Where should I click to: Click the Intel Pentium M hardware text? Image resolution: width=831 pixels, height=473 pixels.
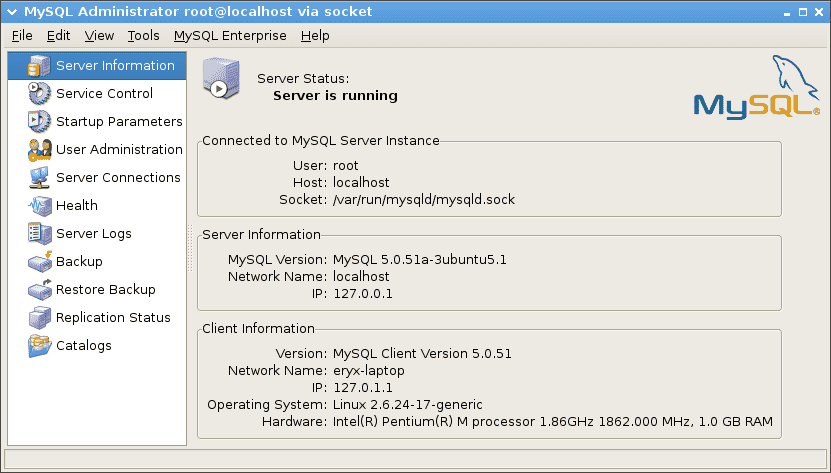553,422
